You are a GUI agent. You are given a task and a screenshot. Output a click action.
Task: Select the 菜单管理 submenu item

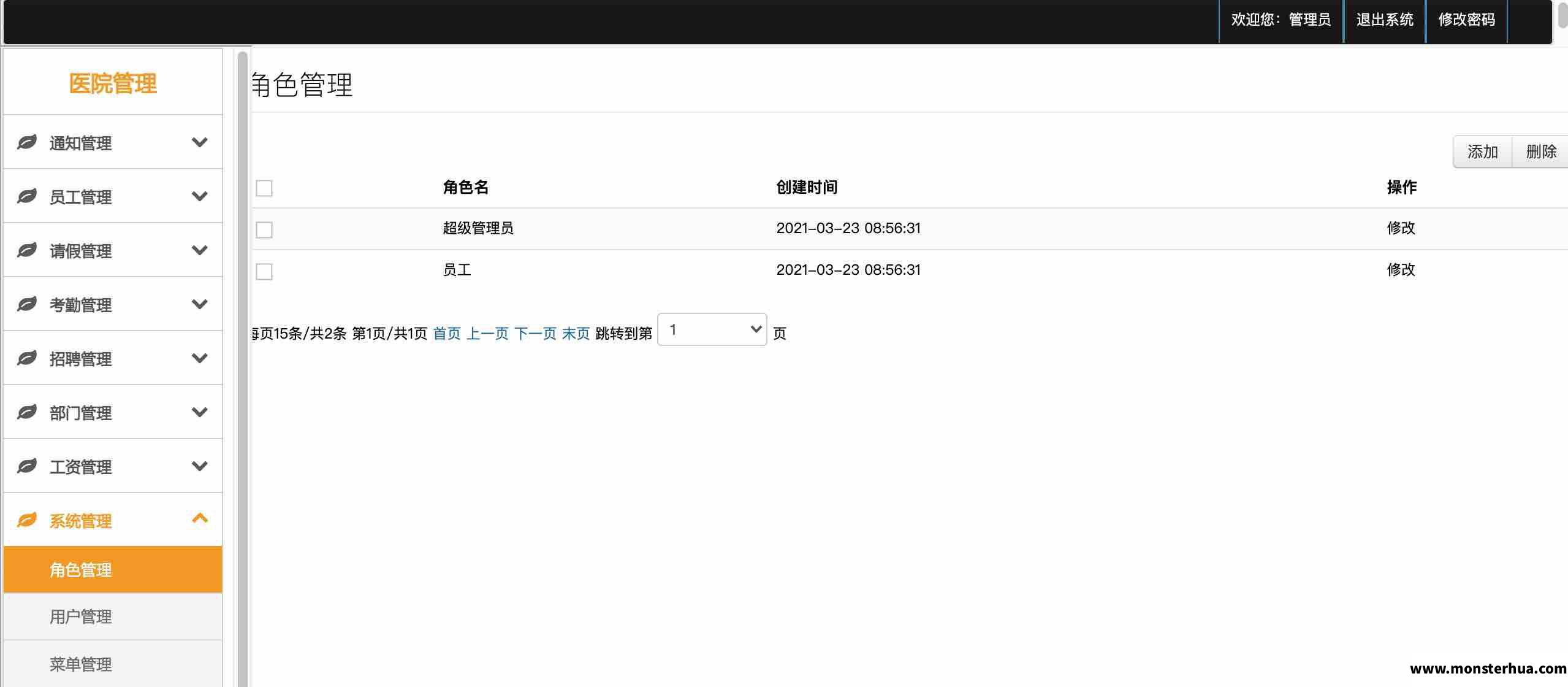[x=113, y=664]
